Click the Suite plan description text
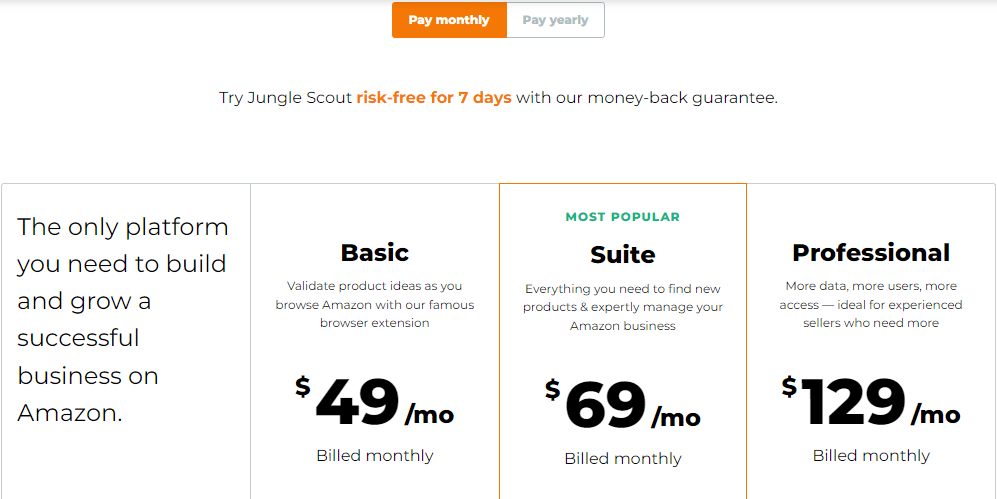Screen dimensions: 997x499 point(622,308)
